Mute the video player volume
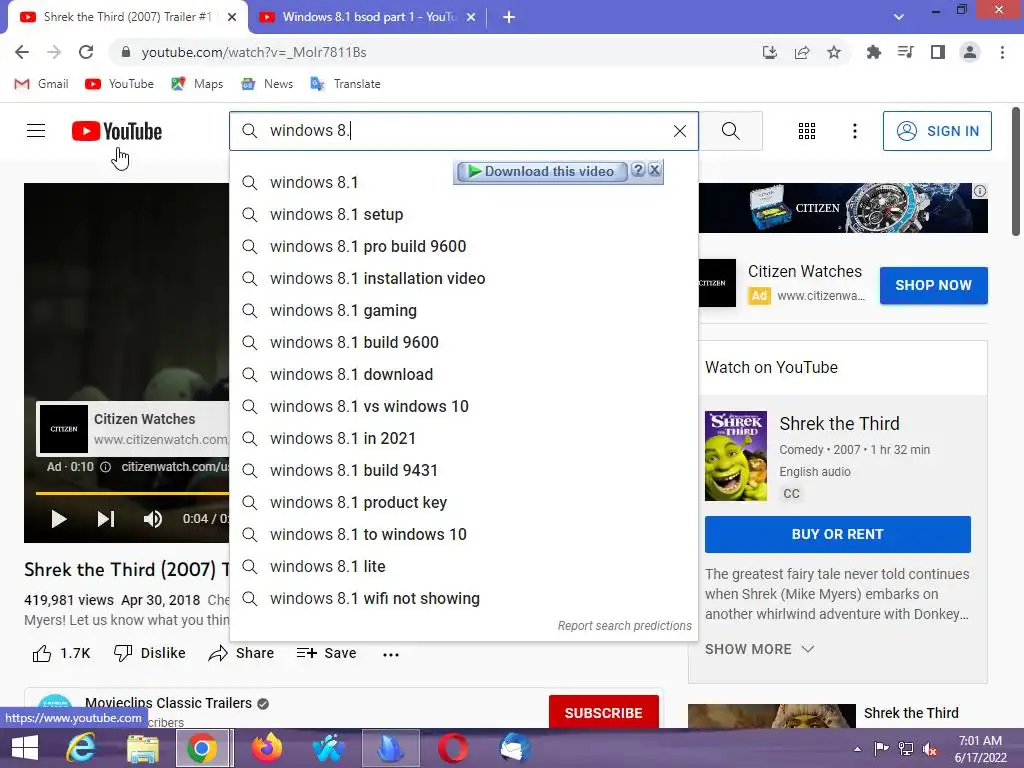The width and height of the screenshot is (1024, 768). coord(153,519)
